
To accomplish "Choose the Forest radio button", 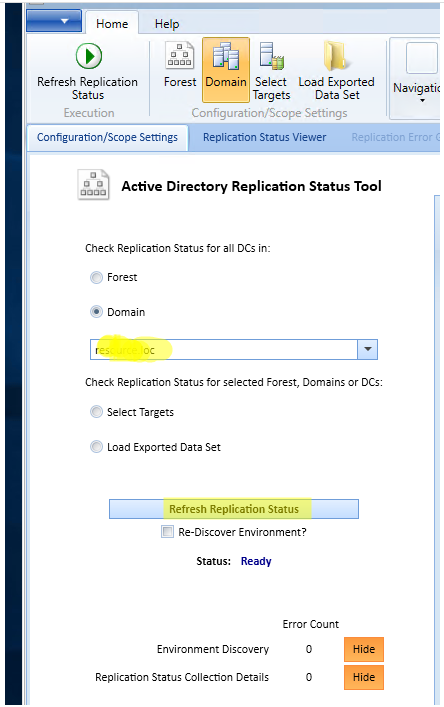I will coord(96,277).
